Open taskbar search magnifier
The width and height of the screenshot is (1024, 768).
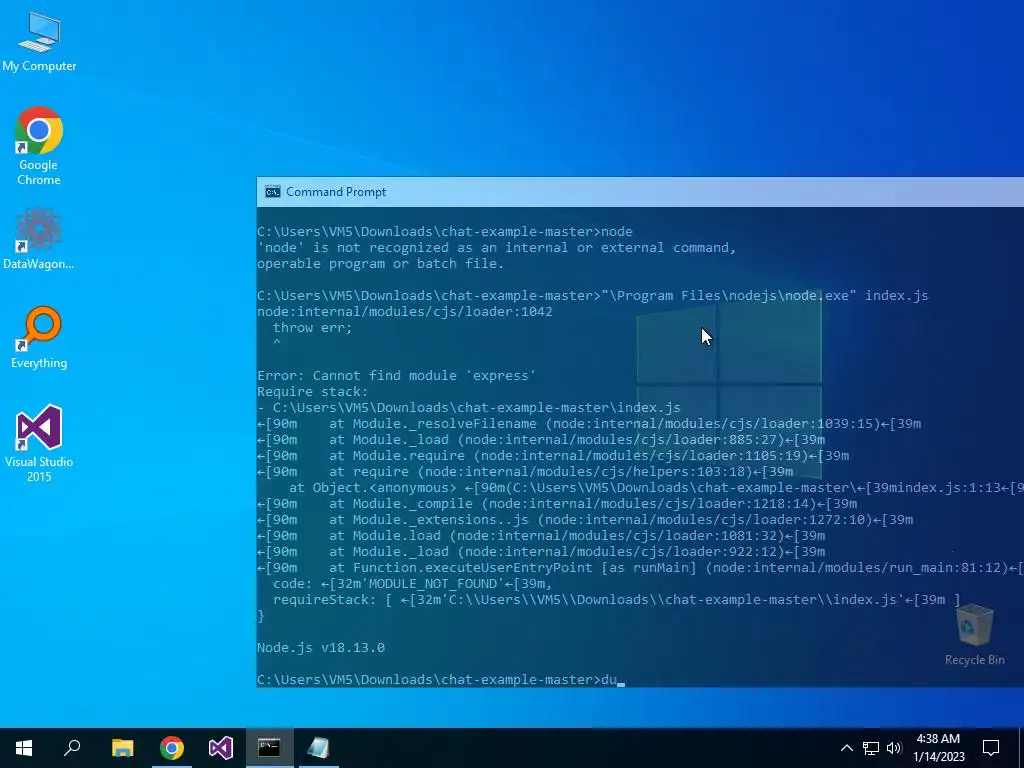pyautogui.click(x=72, y=748)
